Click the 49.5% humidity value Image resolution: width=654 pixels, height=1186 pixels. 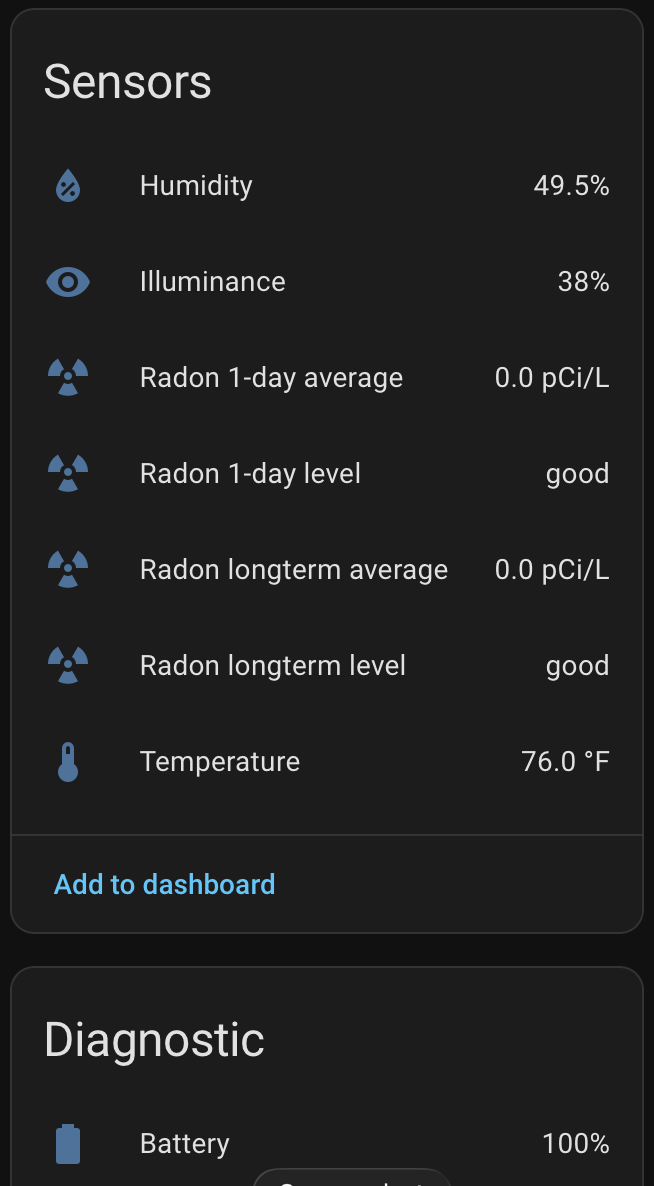pos(571,185)
